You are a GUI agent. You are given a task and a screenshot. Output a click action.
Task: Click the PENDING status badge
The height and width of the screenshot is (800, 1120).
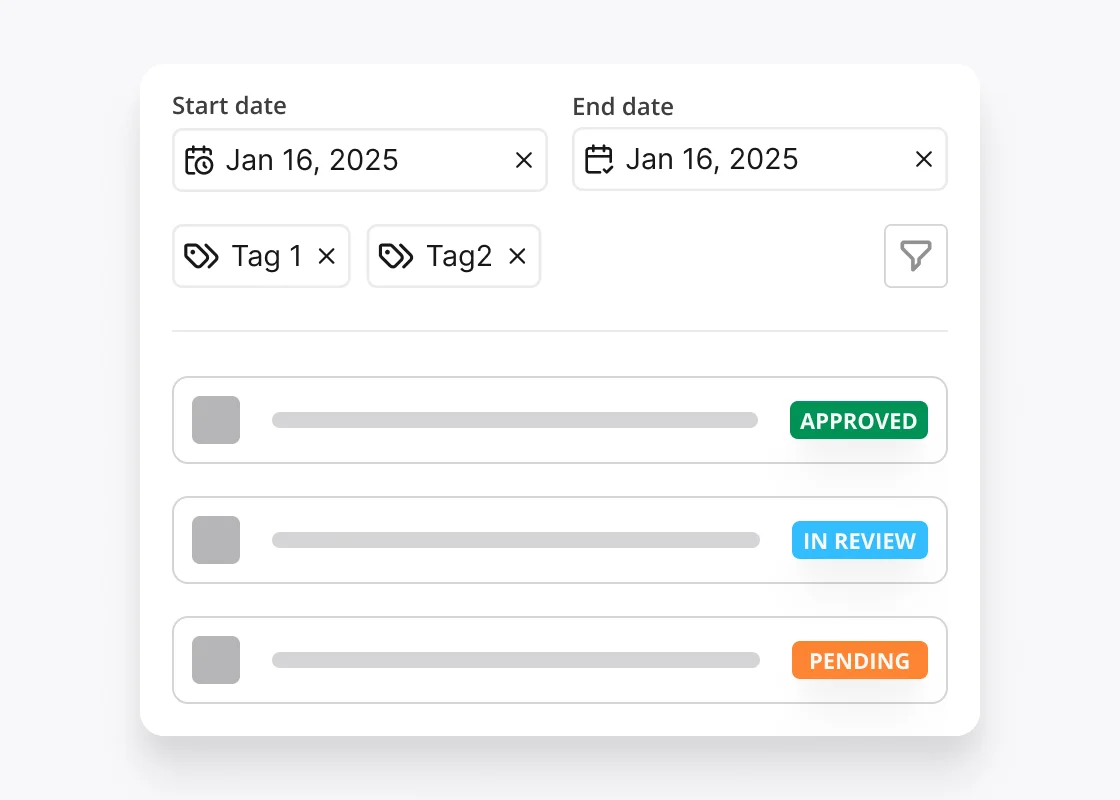(859, 660)
